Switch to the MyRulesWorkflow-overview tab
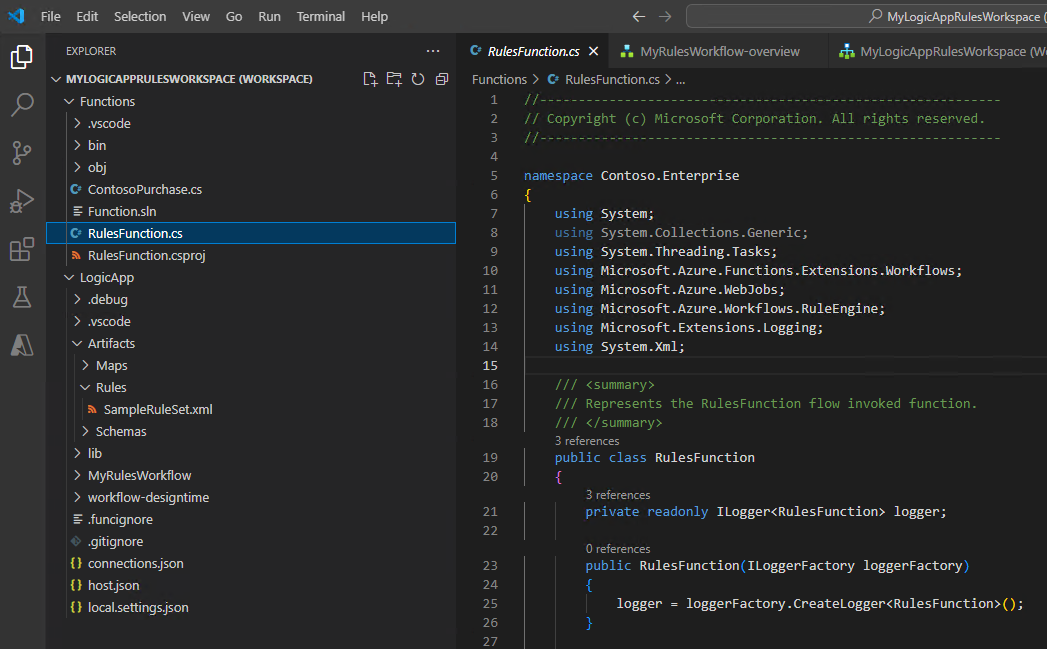The height and width of the screenshot is (649, 1047). coord(719,51)
